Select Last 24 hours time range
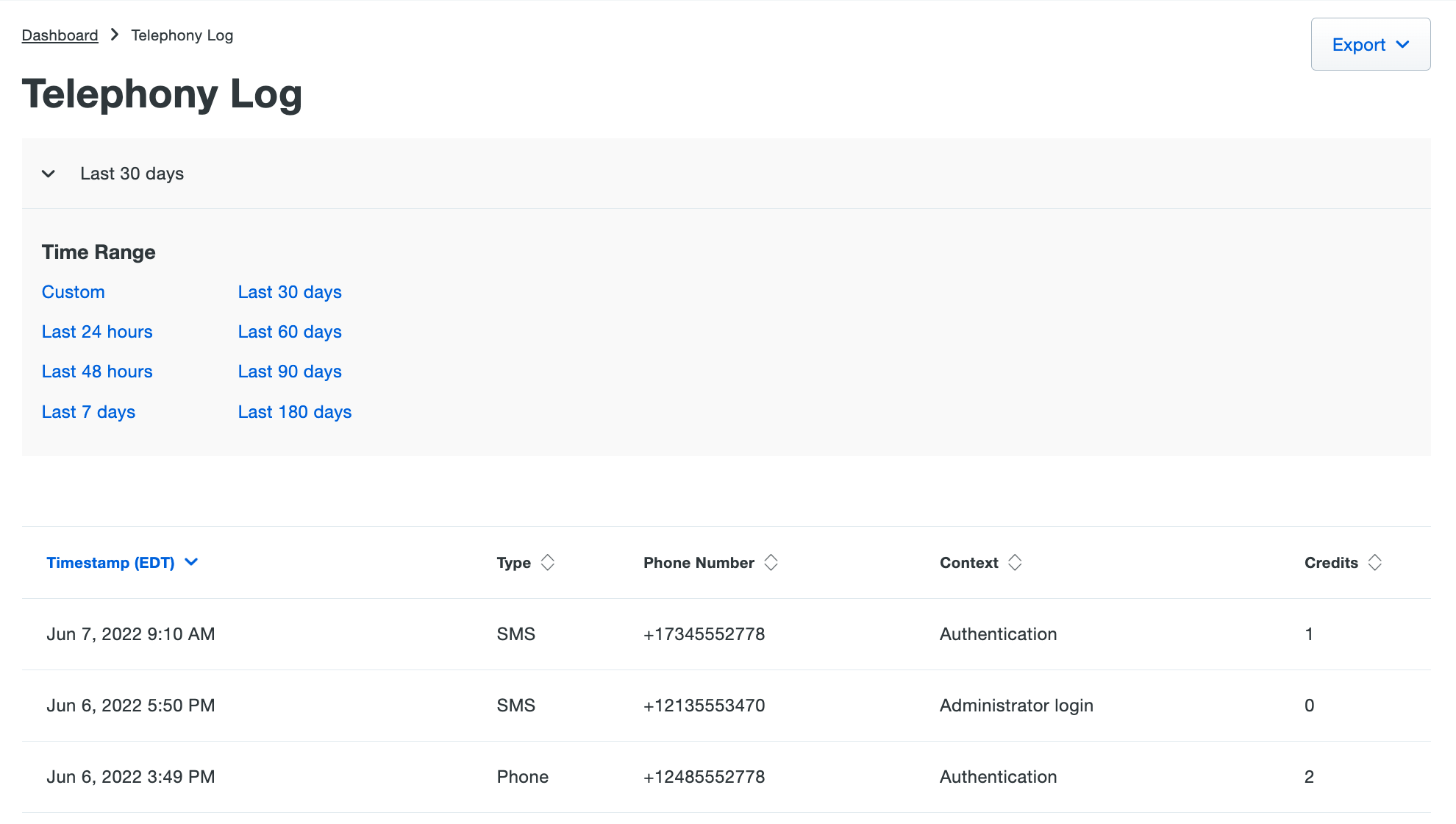Screen dimensions: 1456x824 [96, 332]
